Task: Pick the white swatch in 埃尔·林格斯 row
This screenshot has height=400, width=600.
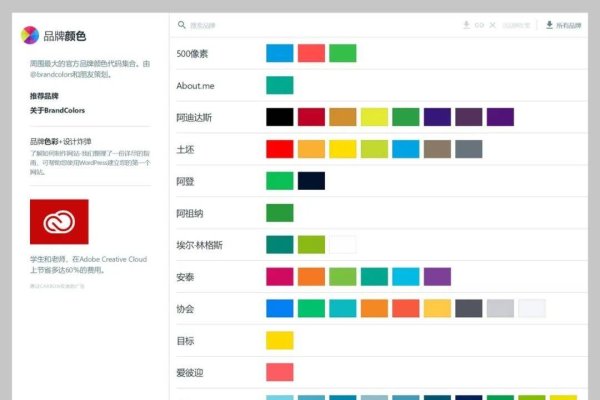Action: pyautogui.click(x=343, y=245)
